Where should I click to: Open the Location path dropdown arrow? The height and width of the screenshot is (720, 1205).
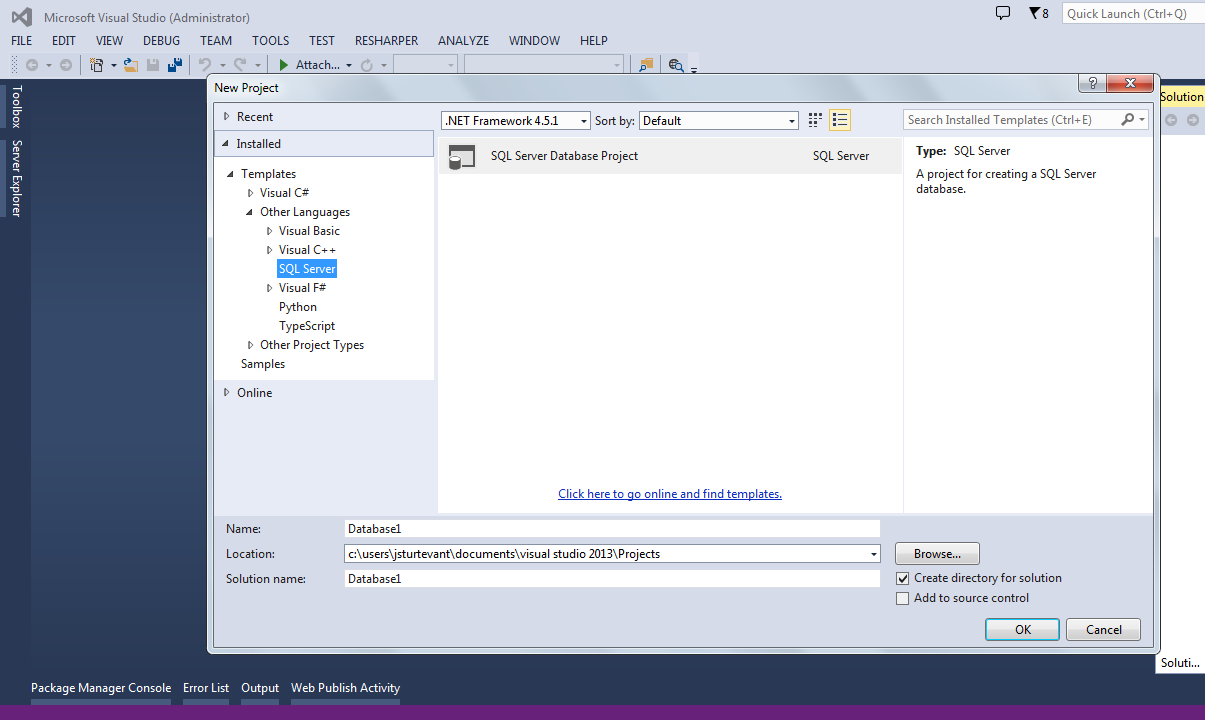click(873, 554)
